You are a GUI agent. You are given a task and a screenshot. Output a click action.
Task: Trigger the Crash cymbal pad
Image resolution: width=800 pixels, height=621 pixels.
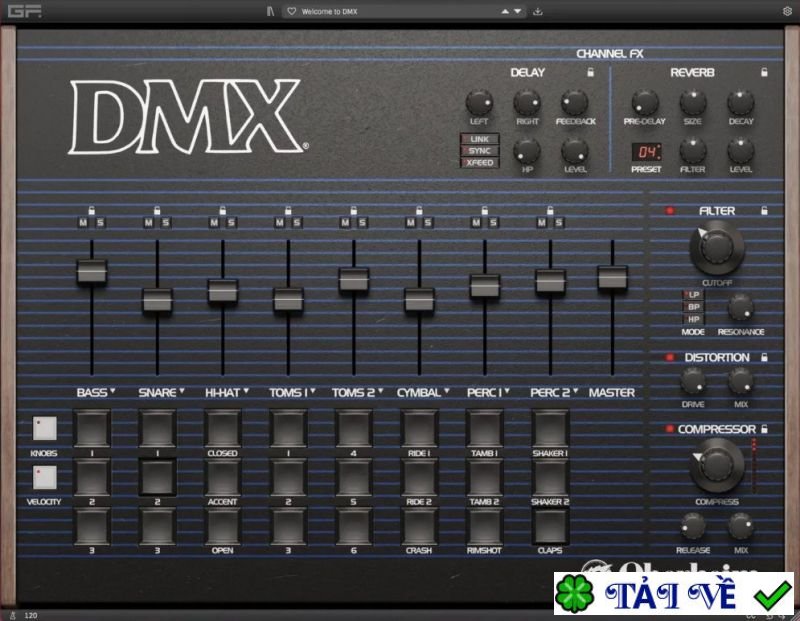click(x=419, y=526)
